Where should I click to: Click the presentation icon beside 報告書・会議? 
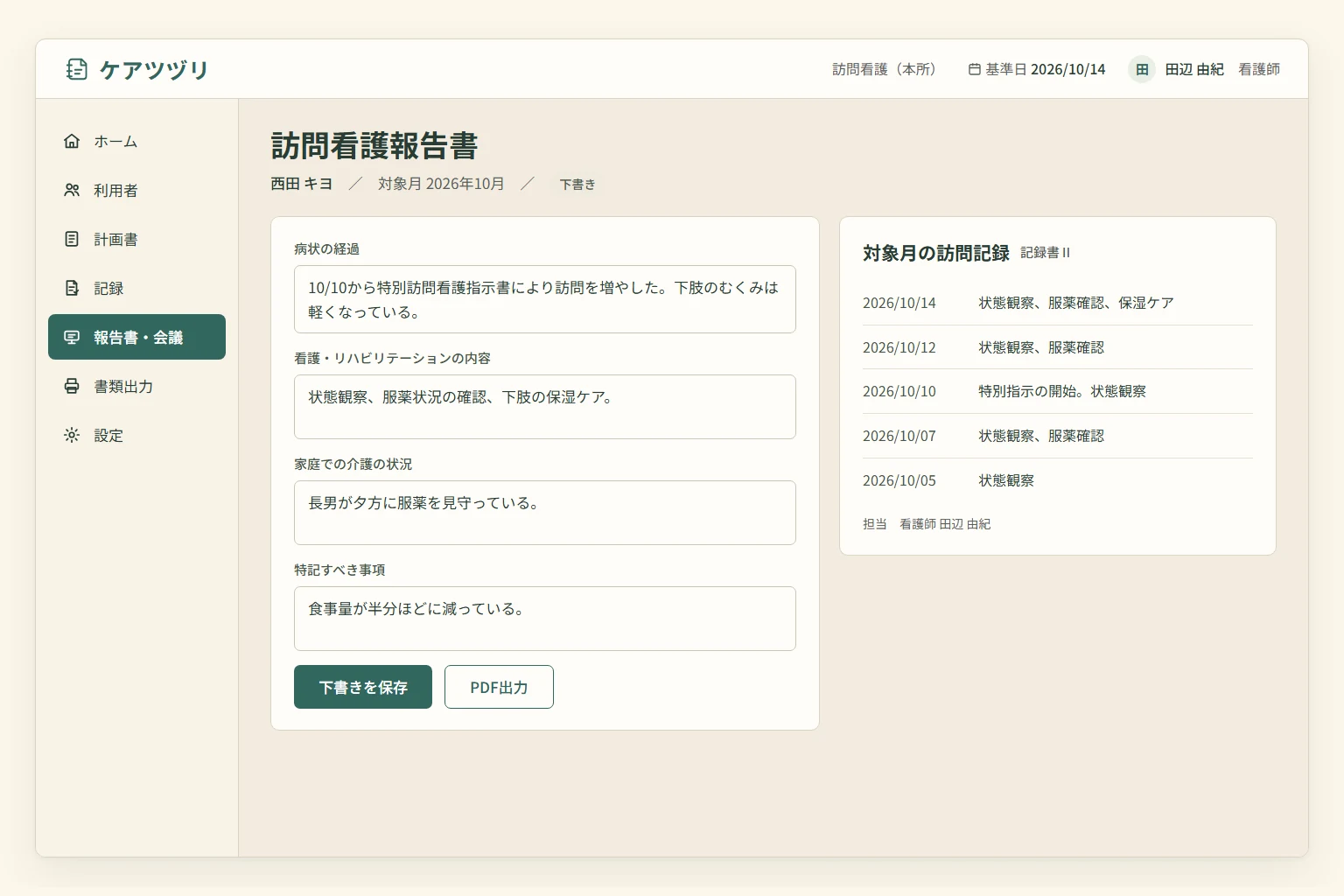point(72,337)
